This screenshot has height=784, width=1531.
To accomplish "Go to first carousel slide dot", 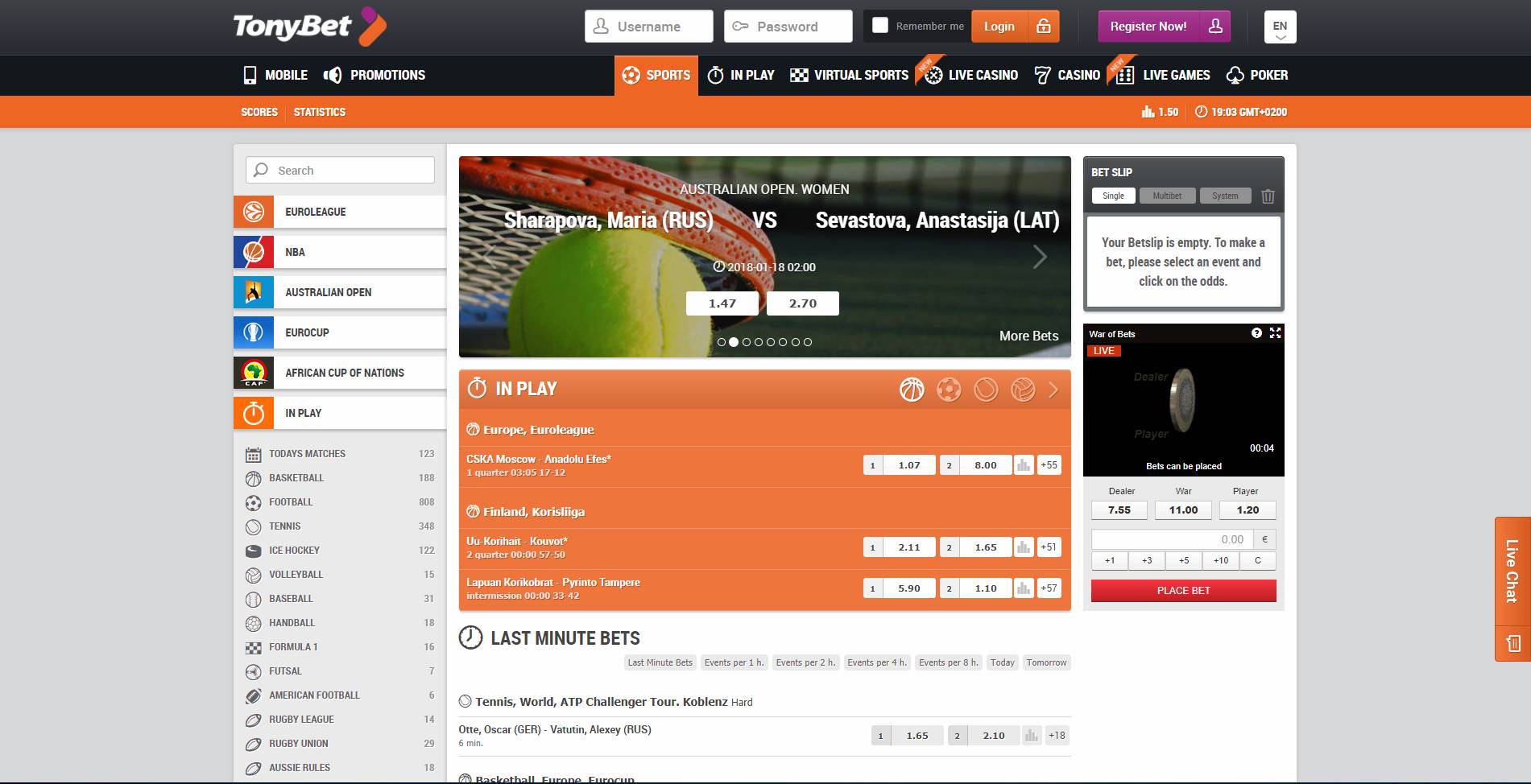I will pos(722,342).
